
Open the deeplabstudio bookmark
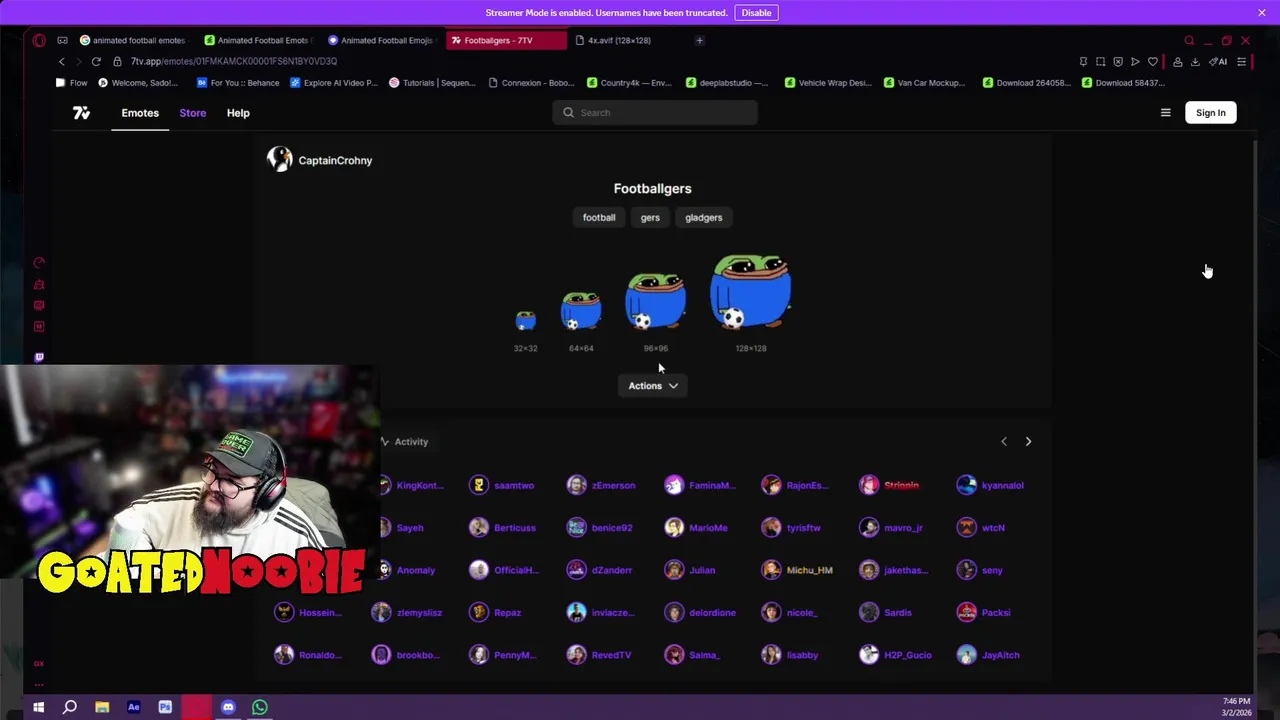[x=727, y=83]
